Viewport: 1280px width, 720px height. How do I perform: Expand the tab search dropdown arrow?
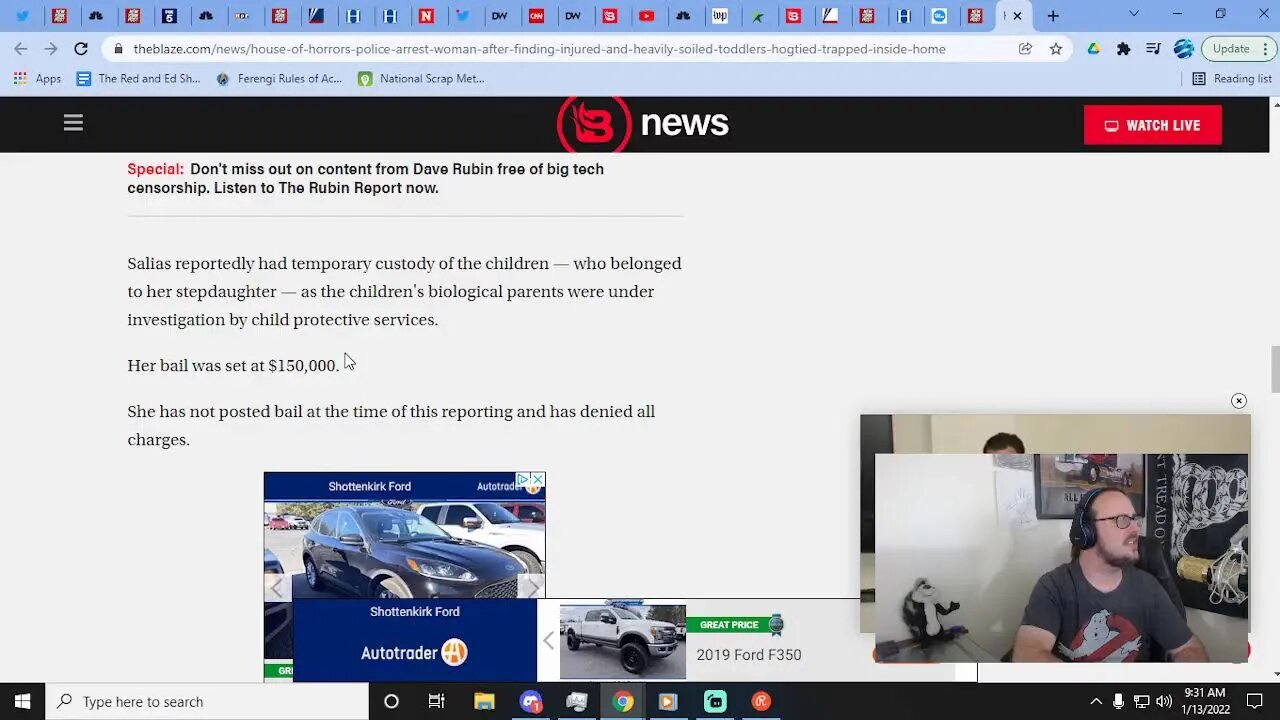[1133, 14]
